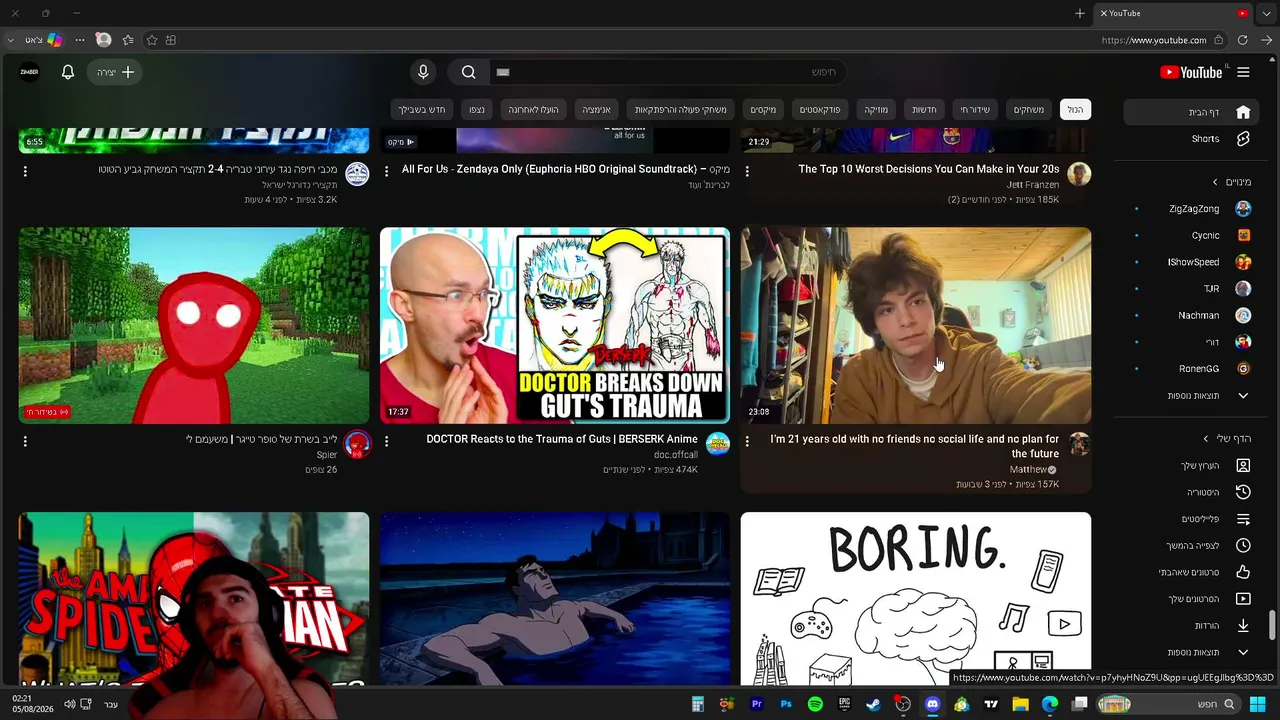1280x720 pixels.
Task: Expand more results below Downloads (הורדות)
Action: coord(1192,652)
